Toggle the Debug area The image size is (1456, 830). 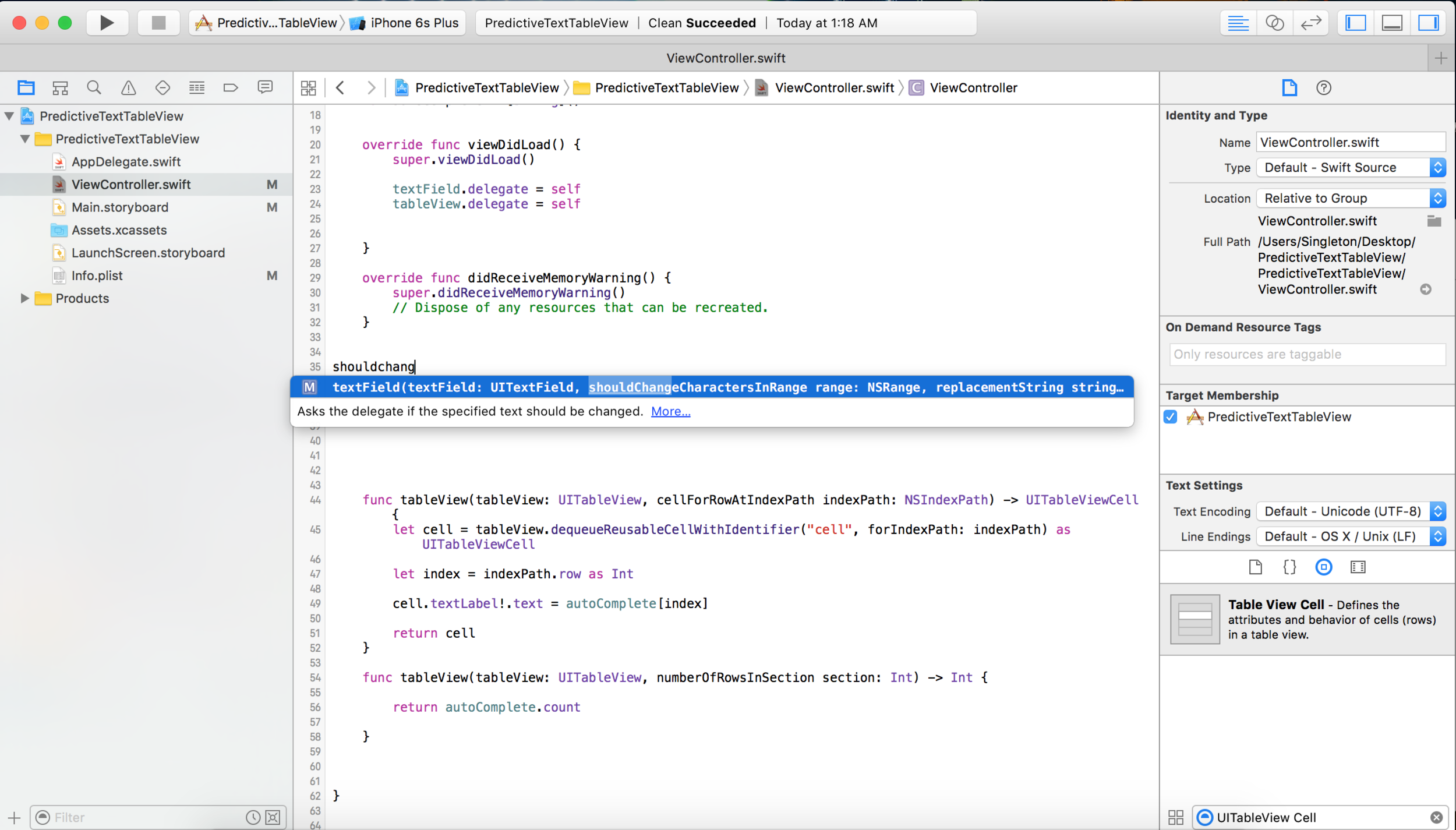[x=1392, y=23]
